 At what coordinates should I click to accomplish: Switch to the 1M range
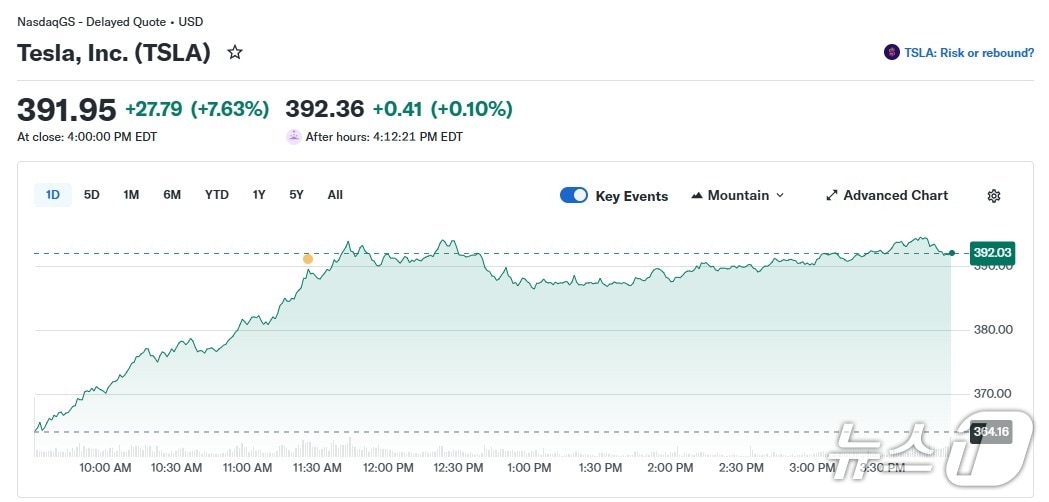coord(131,195)
